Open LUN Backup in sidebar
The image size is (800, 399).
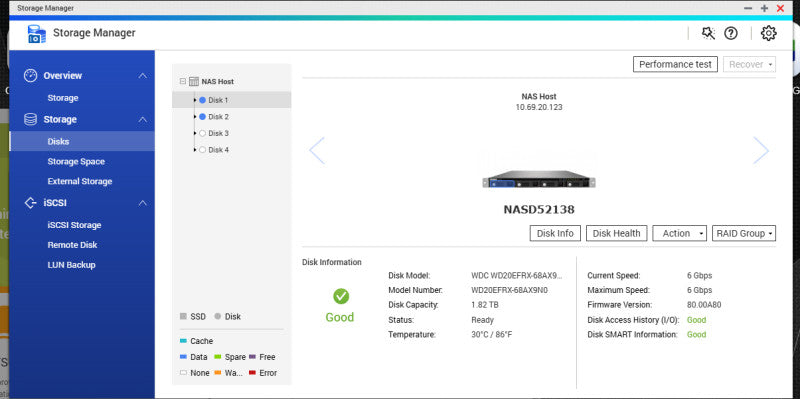[x=71, y=265]
